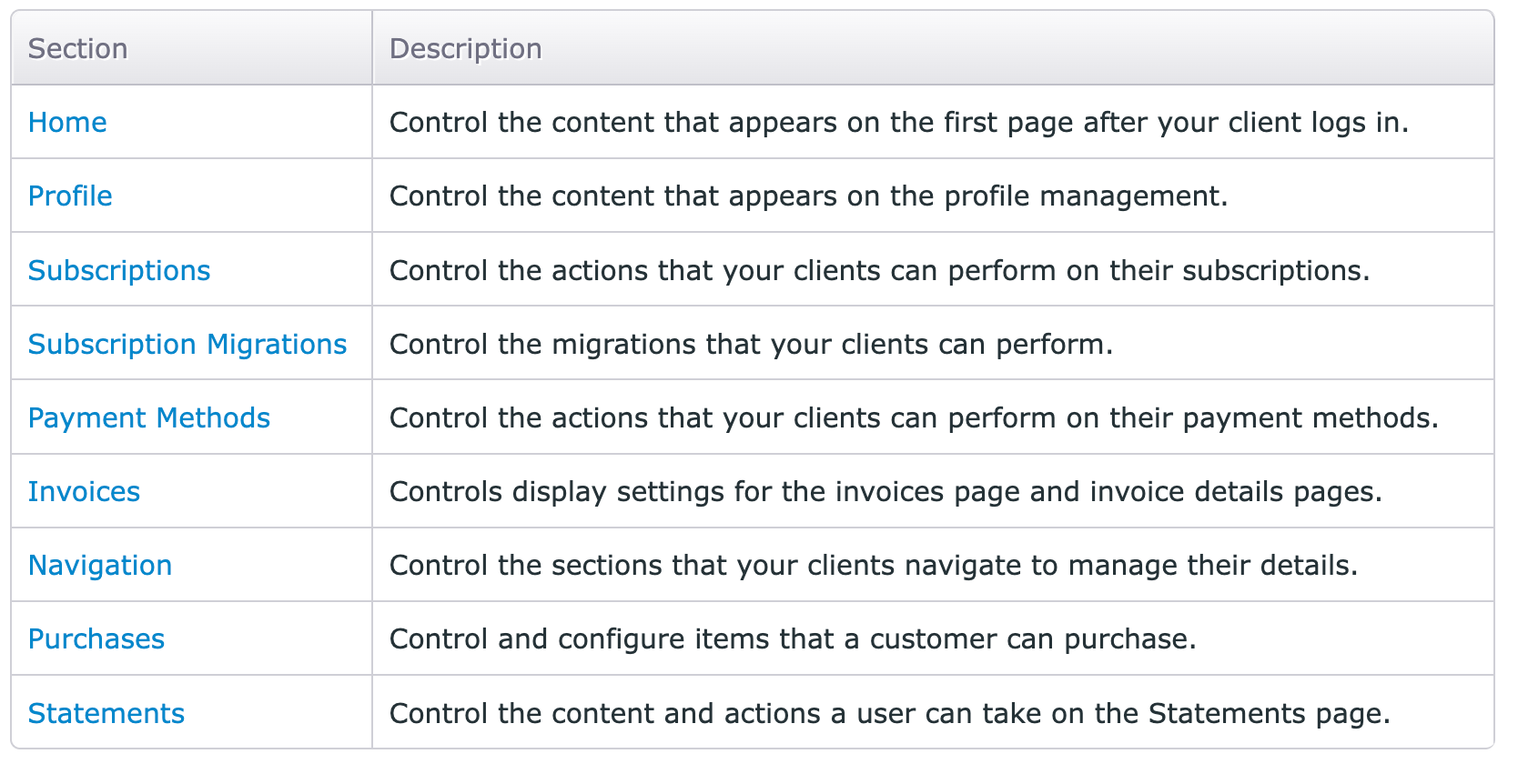
Task: Click description about actions on their subscriptions
Action: point(879,270)
